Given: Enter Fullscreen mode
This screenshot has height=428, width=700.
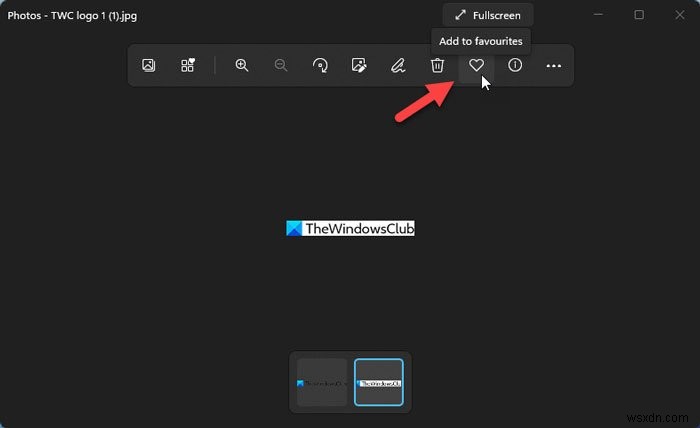Looking at the screenshot, I should pyautogui.click(x=488, y=15).
